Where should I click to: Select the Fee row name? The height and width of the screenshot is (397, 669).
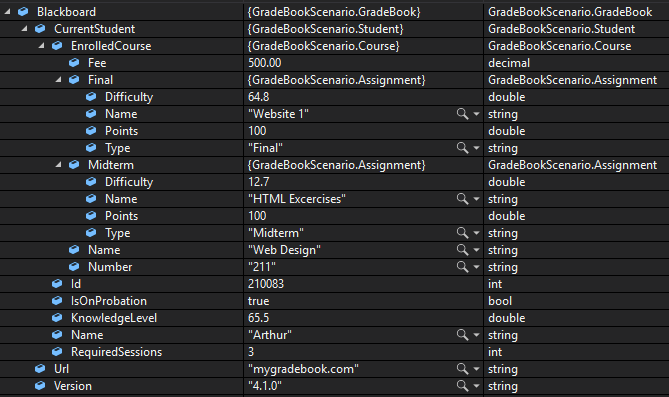97,63
